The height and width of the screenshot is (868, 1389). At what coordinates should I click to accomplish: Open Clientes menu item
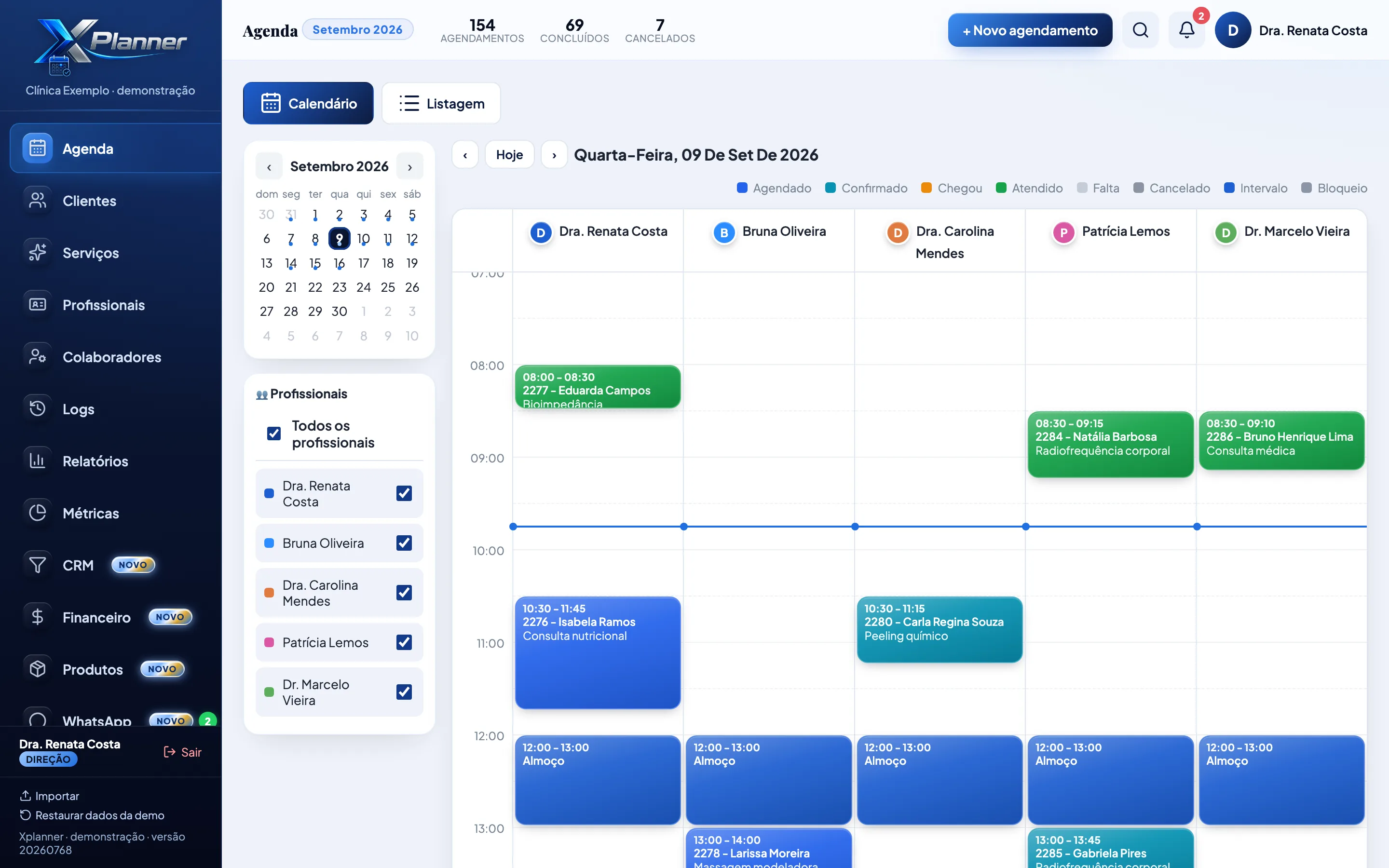(x=115, y=200)
